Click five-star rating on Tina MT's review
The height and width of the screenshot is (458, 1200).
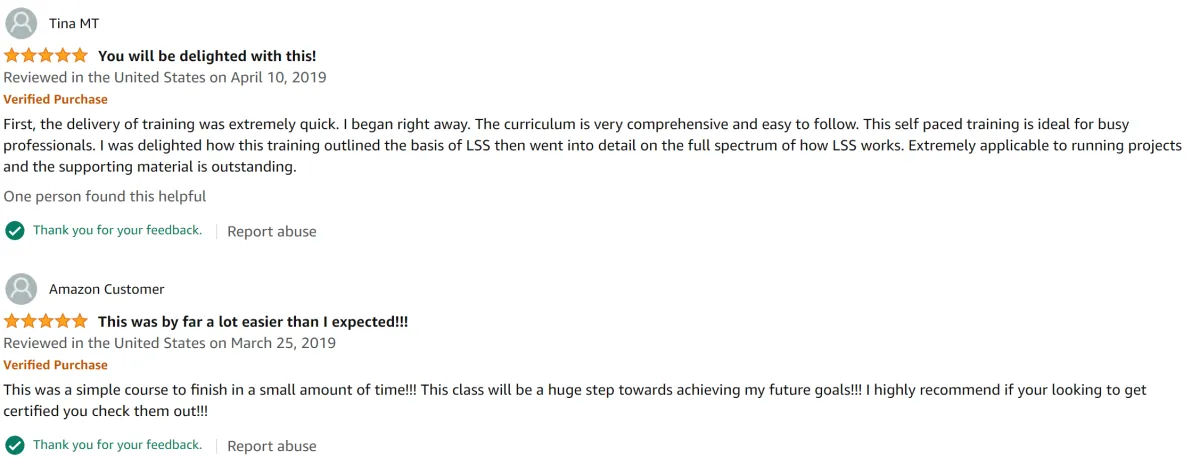(x=46, y=56)
